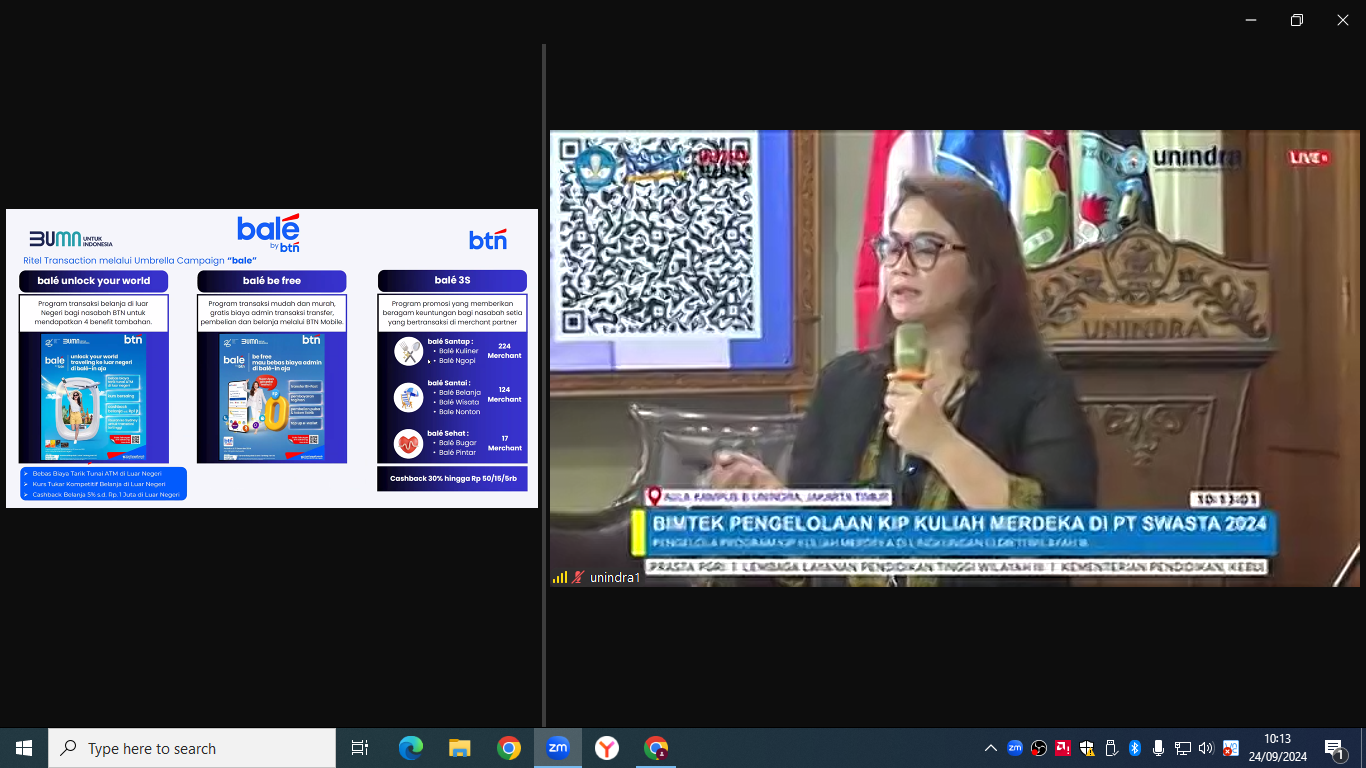Click the "Cashback 30% hingga Rp 50/15/5rb" banner
Image resolution: width=1366 pixels, height=768 pixels.
pyautogui.click(x=452, y=479)
